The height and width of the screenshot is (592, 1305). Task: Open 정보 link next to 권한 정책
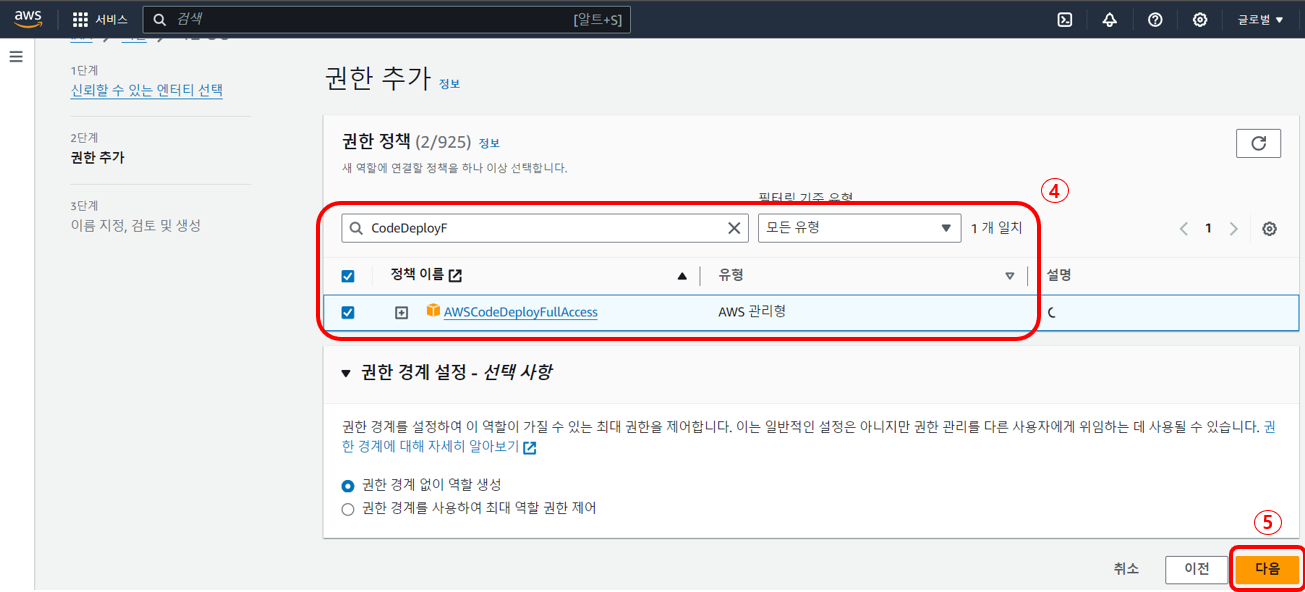(489, 143)
